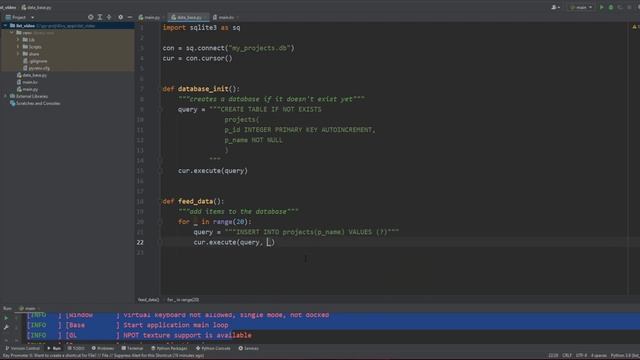Viewport: 640px width, 360px height.
Task: Switch to the data_base.py editor tab
Action: [x=189, y=17]
